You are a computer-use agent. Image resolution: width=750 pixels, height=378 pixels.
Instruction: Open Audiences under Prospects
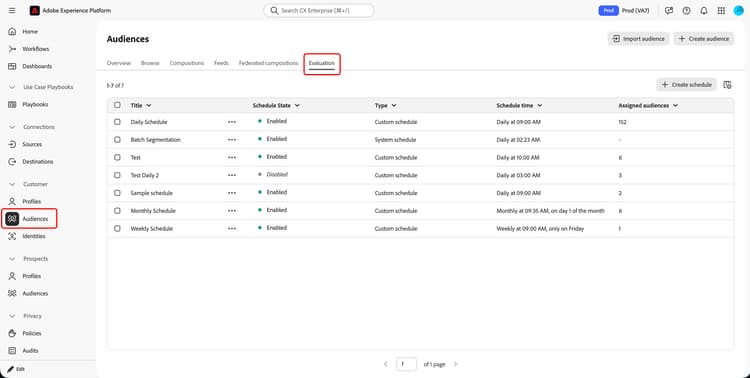click(35, 293)
